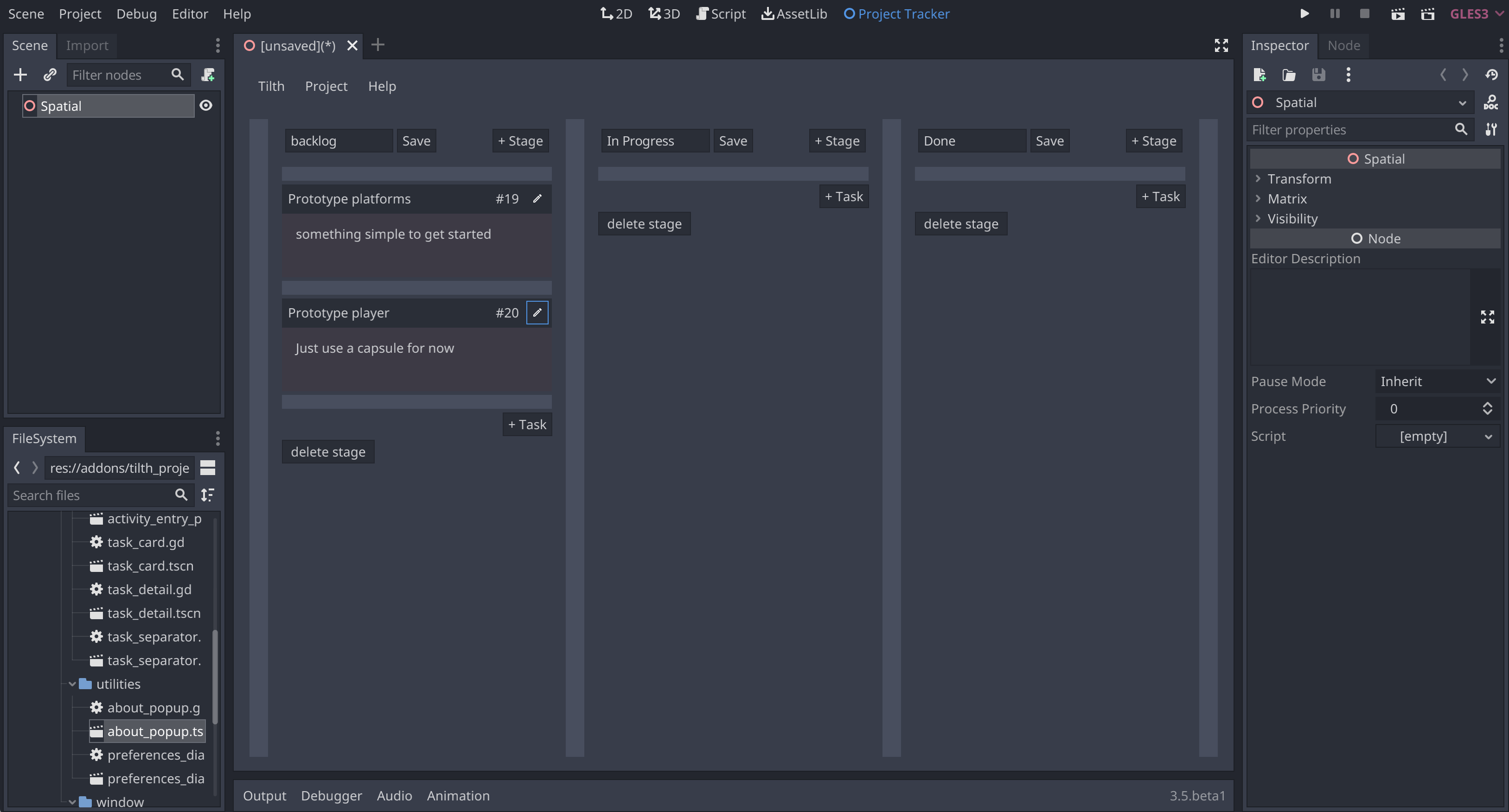The width and height of the screenshot is (1509, 812).
Task: Click the add new node plus icon
Action: [x=20, y=75]
